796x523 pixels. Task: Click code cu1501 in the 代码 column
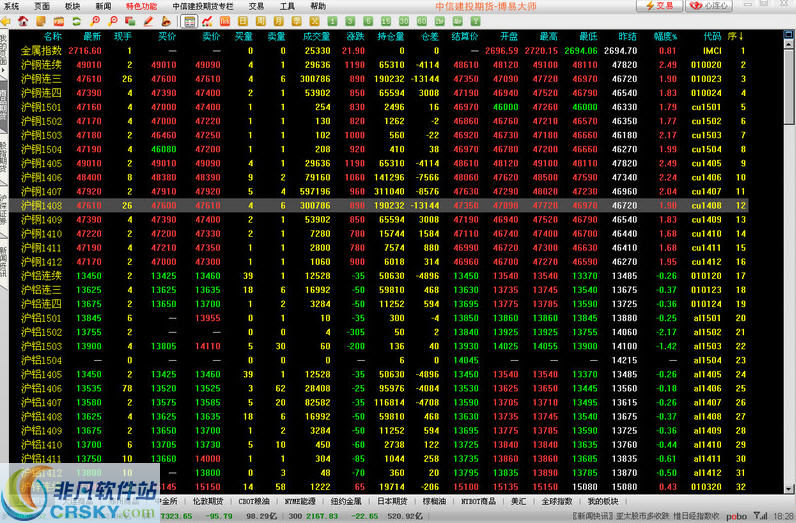706,107
